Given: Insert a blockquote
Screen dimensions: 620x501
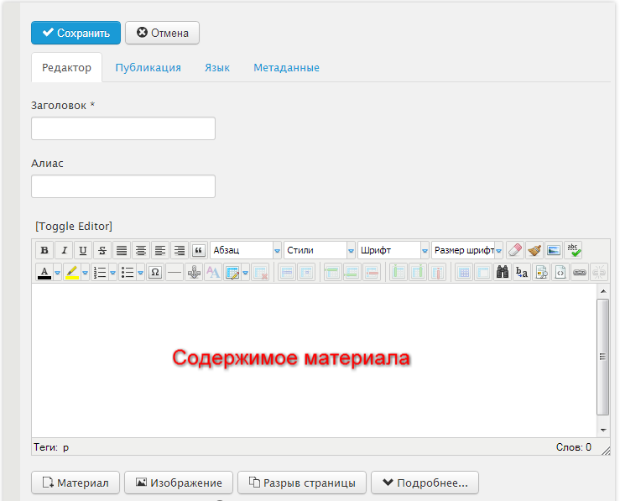Looking at the screenshot, I should point(198,251).
